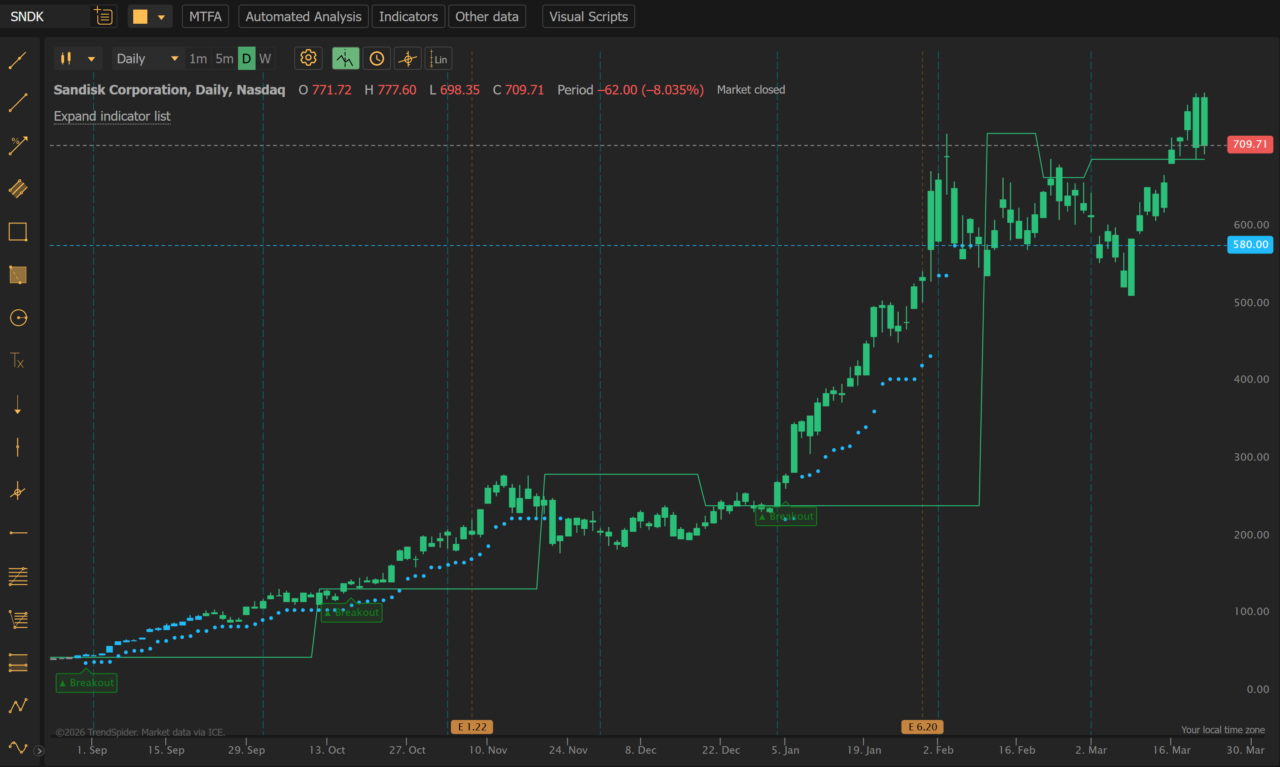Open the candlestick chart type dropdown
The height and width of the screenshot is (767, 1280).
(78, 58)
